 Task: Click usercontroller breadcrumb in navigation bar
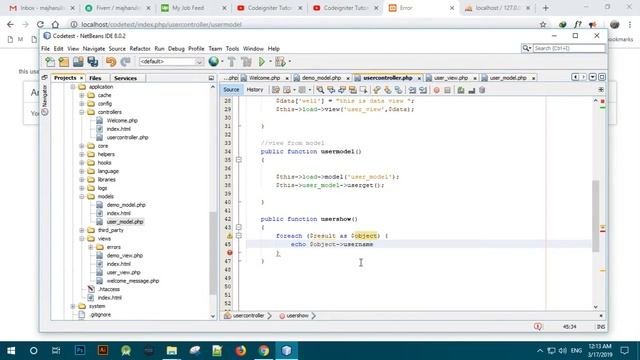(248, 316)
